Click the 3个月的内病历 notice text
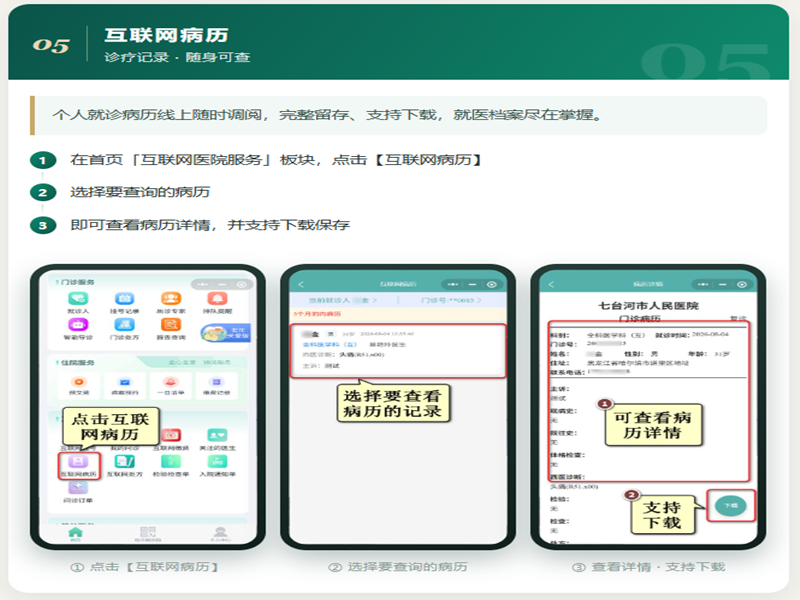The width and height of the screenshot is (800, 600). click(317, 314)
